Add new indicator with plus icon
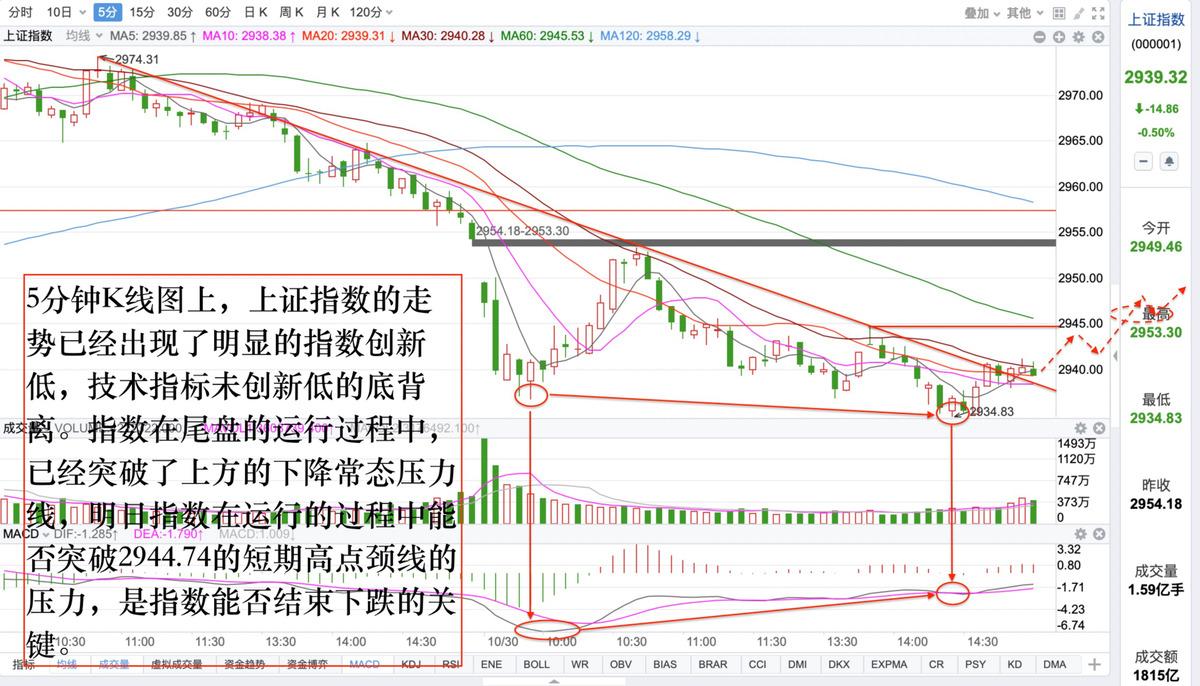The height and width of the screenshot is (686, 1200). pos(1094,664)
